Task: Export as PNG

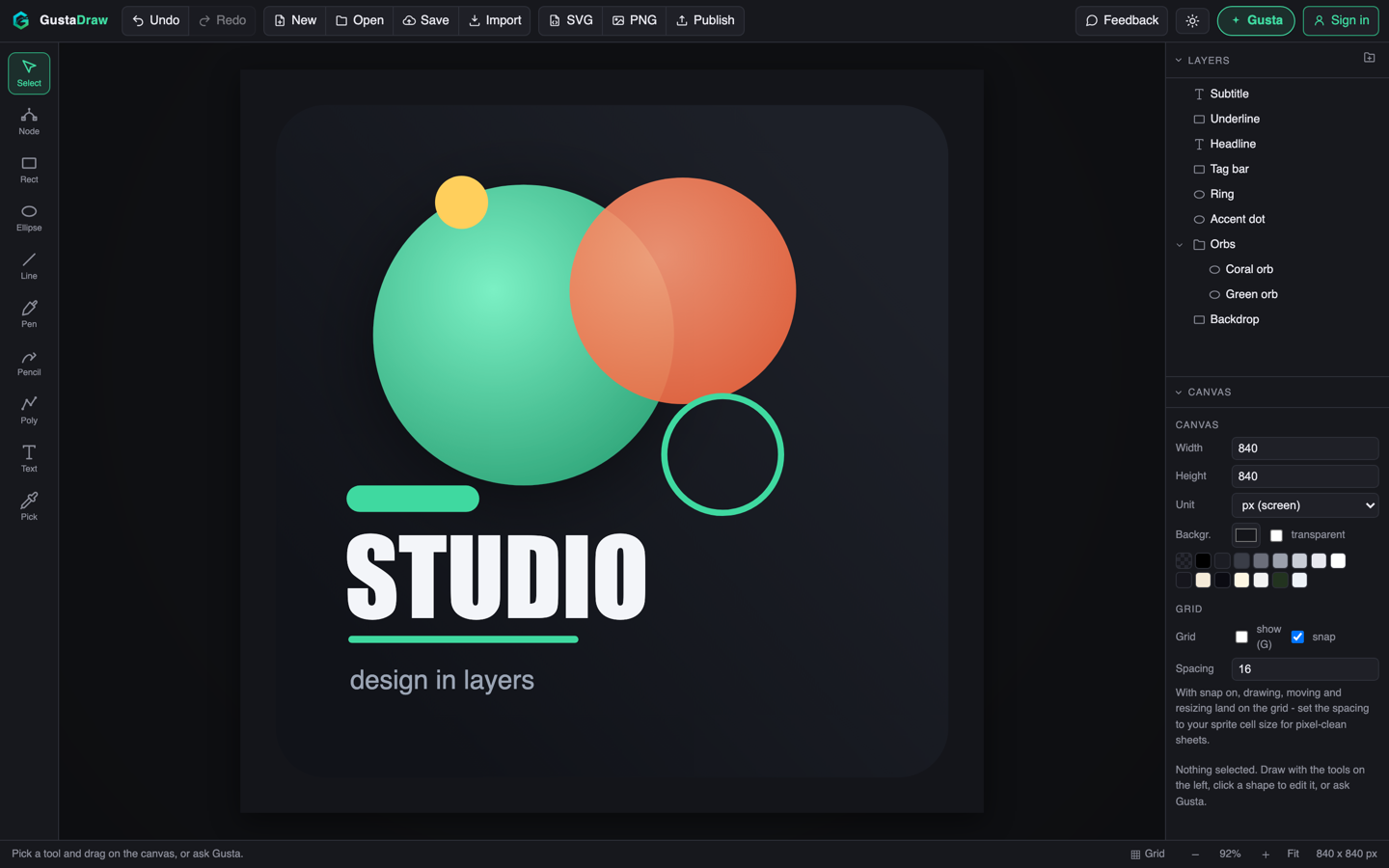Action: [x=635, y=20]
